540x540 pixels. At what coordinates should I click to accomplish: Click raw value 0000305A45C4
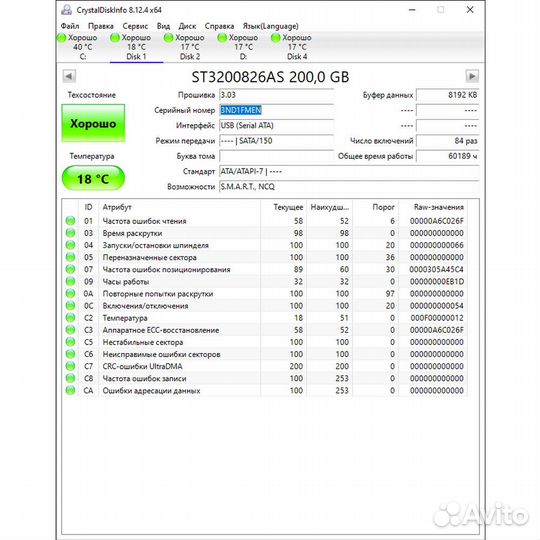436,269
